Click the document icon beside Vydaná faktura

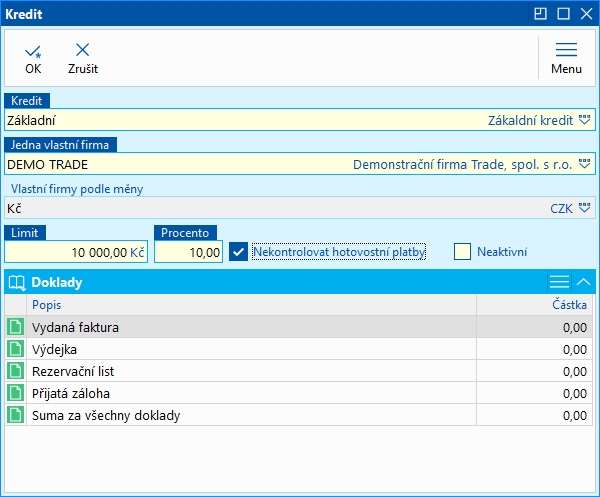click(16, 327)
